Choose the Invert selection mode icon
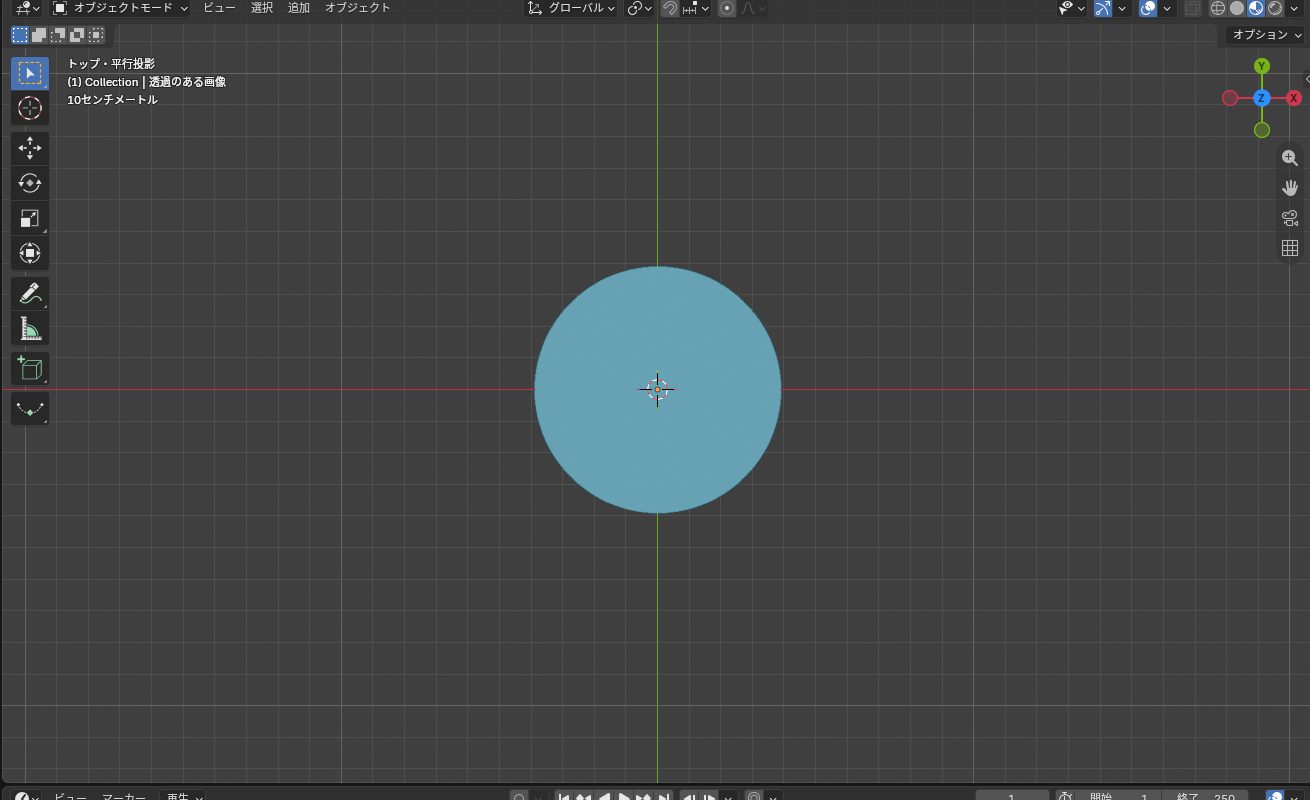 point(77,35)
